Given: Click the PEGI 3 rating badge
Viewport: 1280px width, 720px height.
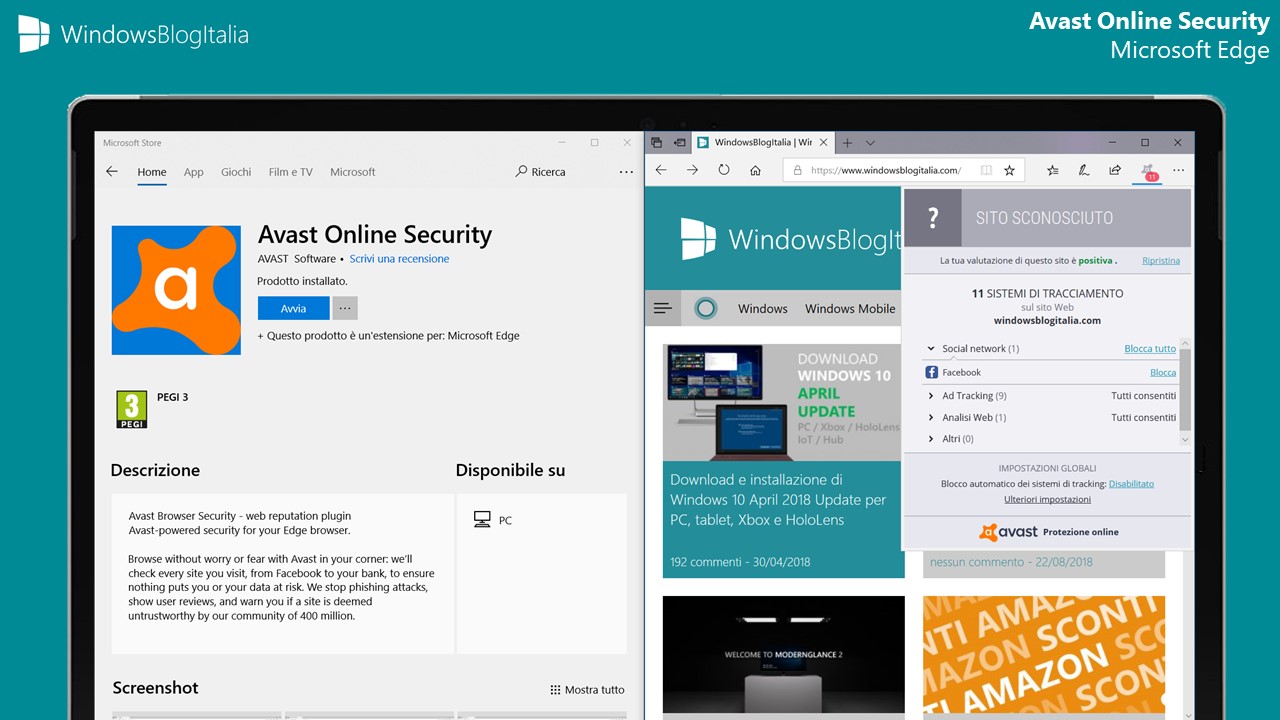Looking at the screenshot, I should pyautogui.click(x=132, y=409).
